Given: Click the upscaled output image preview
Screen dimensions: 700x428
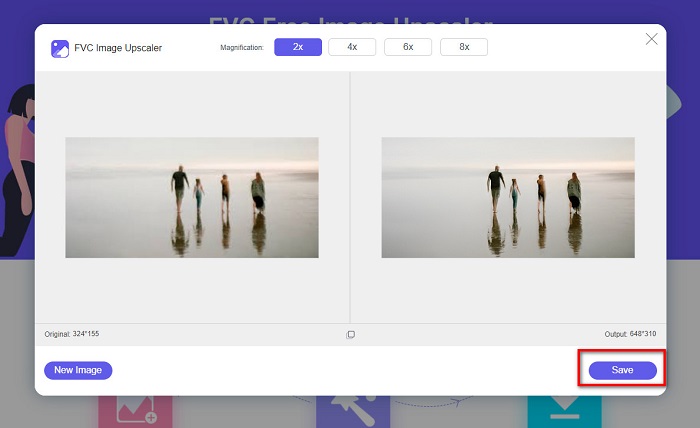Looking at the screenshot, I should pos(508,197).
